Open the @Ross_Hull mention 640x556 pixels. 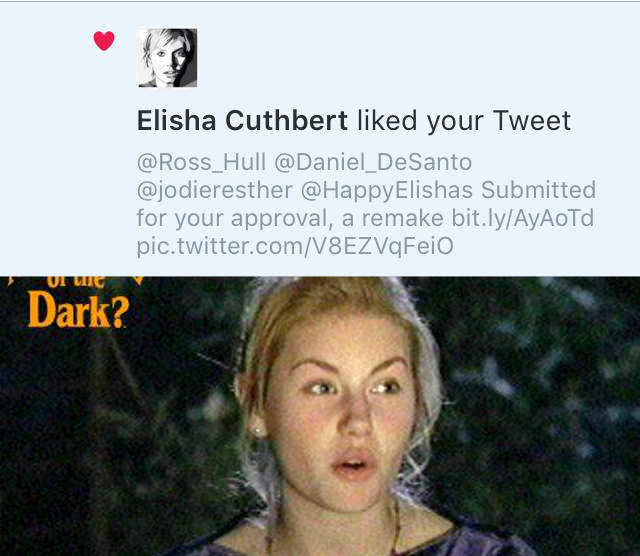tap(201, 162)
